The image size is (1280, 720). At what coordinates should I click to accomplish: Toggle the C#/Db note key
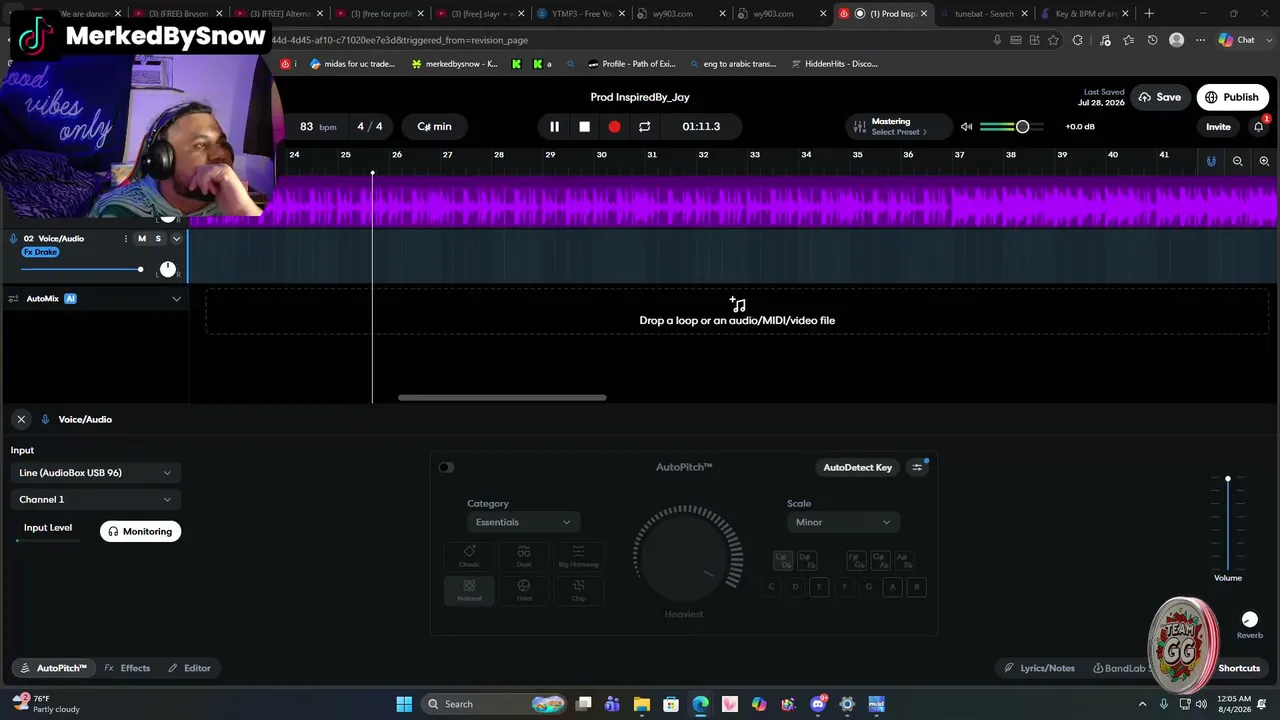[x=783, y=561]
